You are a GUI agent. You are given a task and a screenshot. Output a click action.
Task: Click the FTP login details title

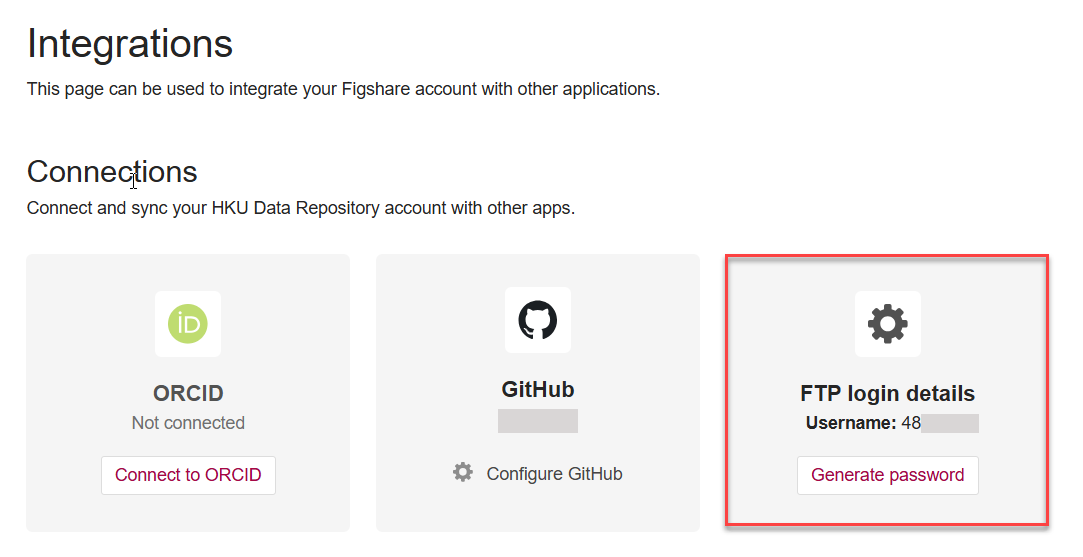point(887,393)
